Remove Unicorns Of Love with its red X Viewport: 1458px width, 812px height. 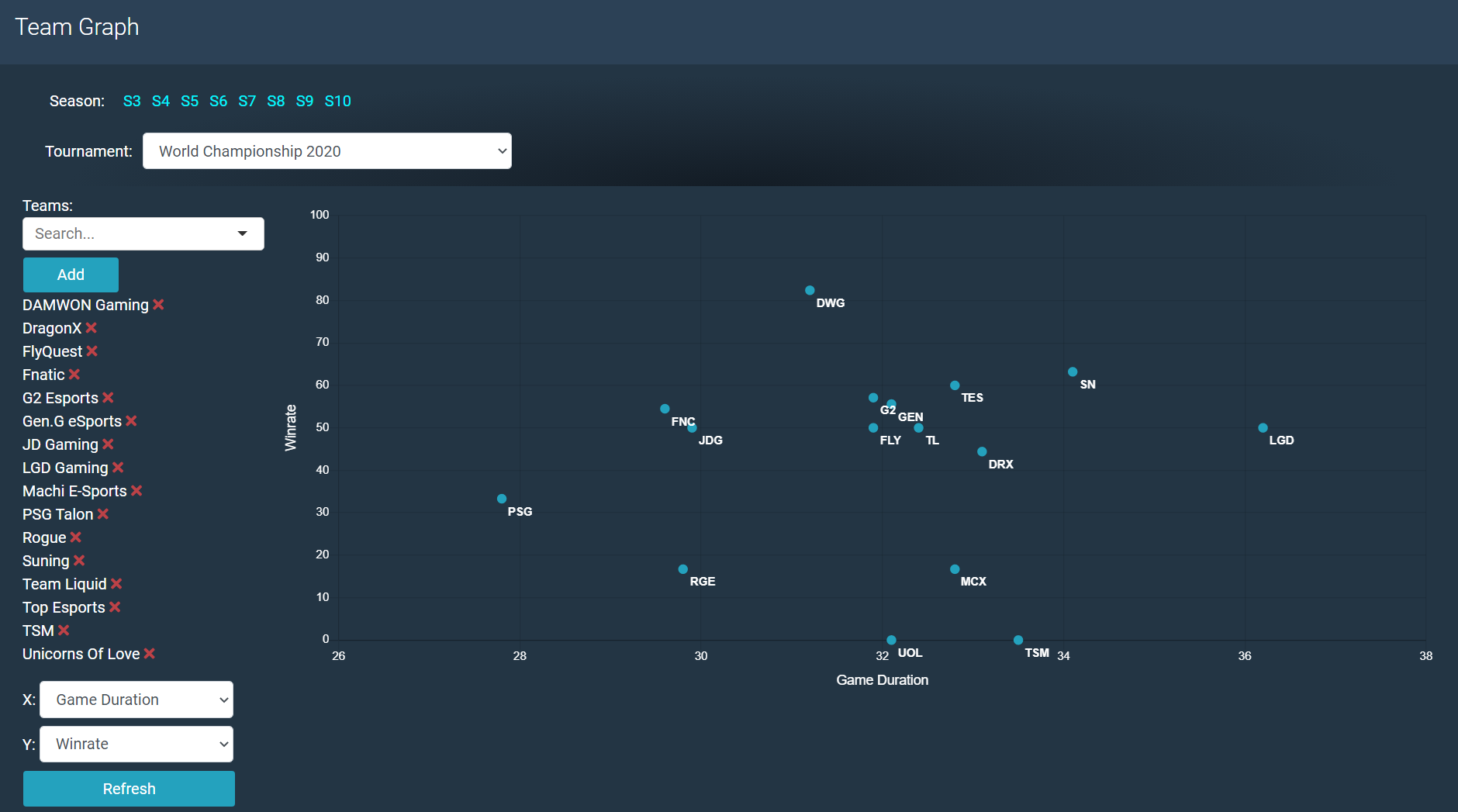point(150,654)
